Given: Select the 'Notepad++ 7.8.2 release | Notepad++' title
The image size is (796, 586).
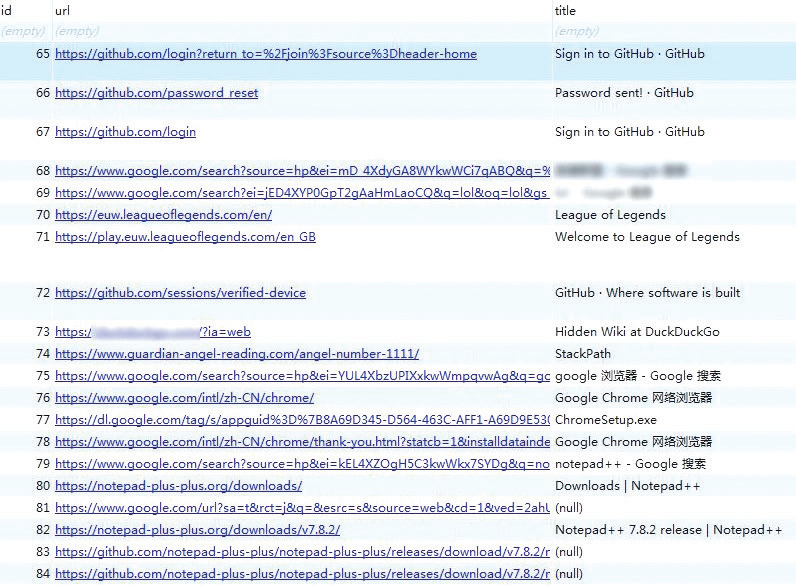Looking at the screenshot, I should click(x=669, y=530).
